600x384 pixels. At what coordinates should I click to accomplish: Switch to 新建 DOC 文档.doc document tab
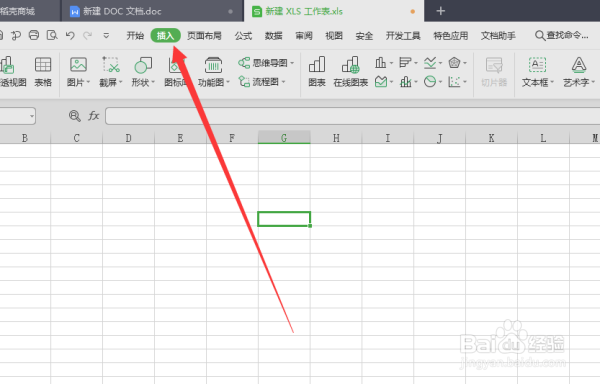(x=152, y=11)
